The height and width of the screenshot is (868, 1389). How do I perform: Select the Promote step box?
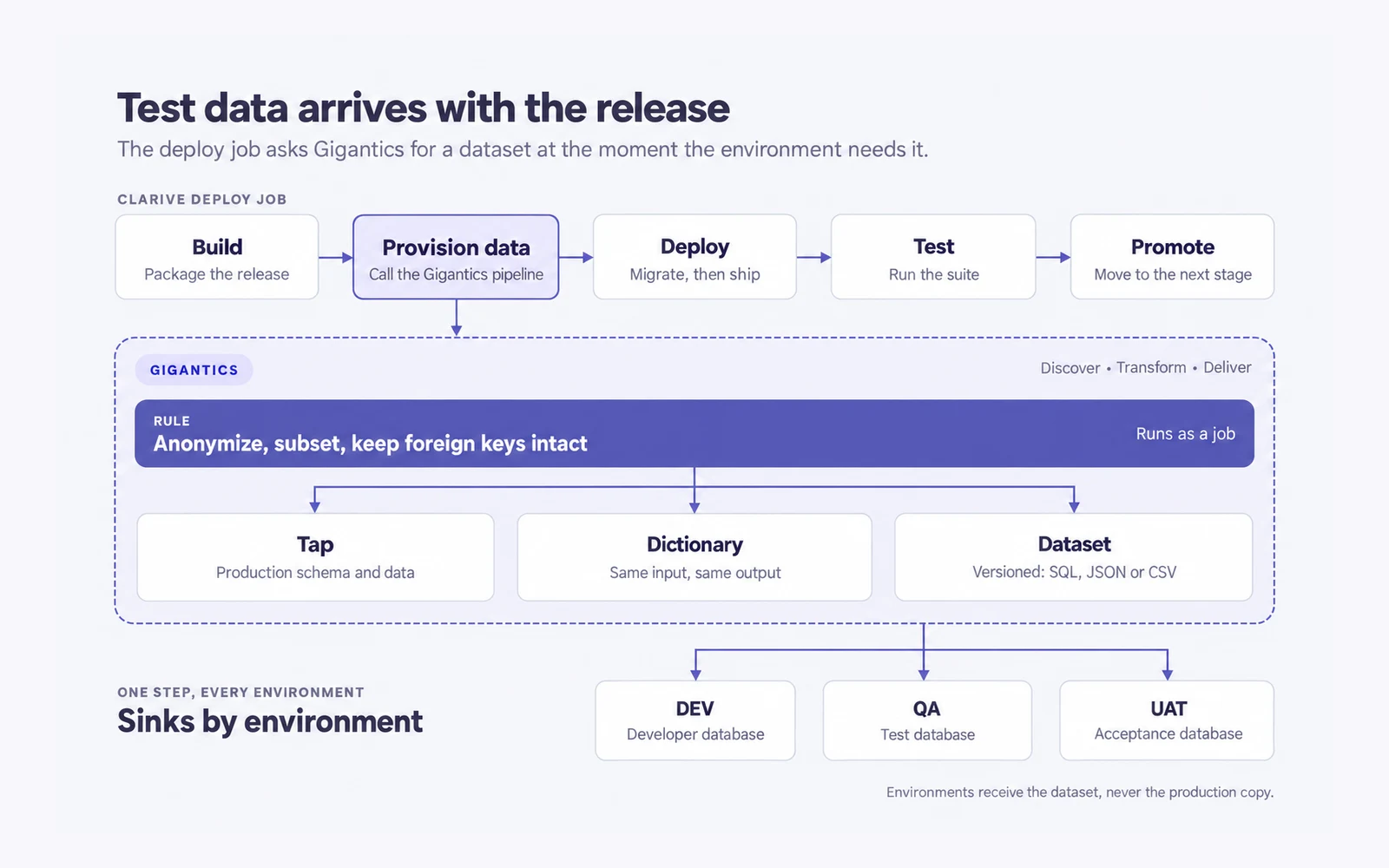[x=1172, y=257]
